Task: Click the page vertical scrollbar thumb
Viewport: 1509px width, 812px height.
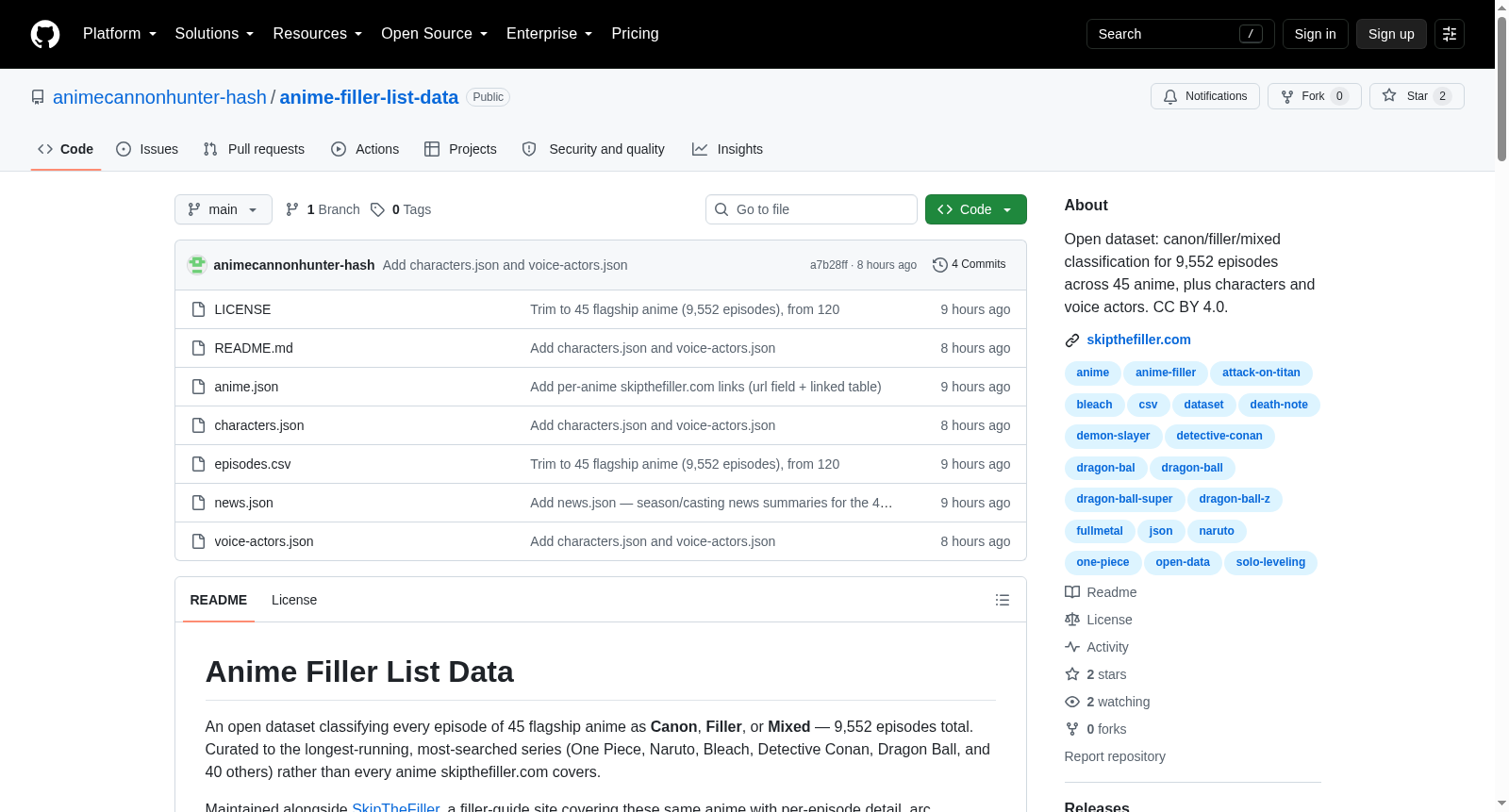Action: click(x=1501, y=90)
